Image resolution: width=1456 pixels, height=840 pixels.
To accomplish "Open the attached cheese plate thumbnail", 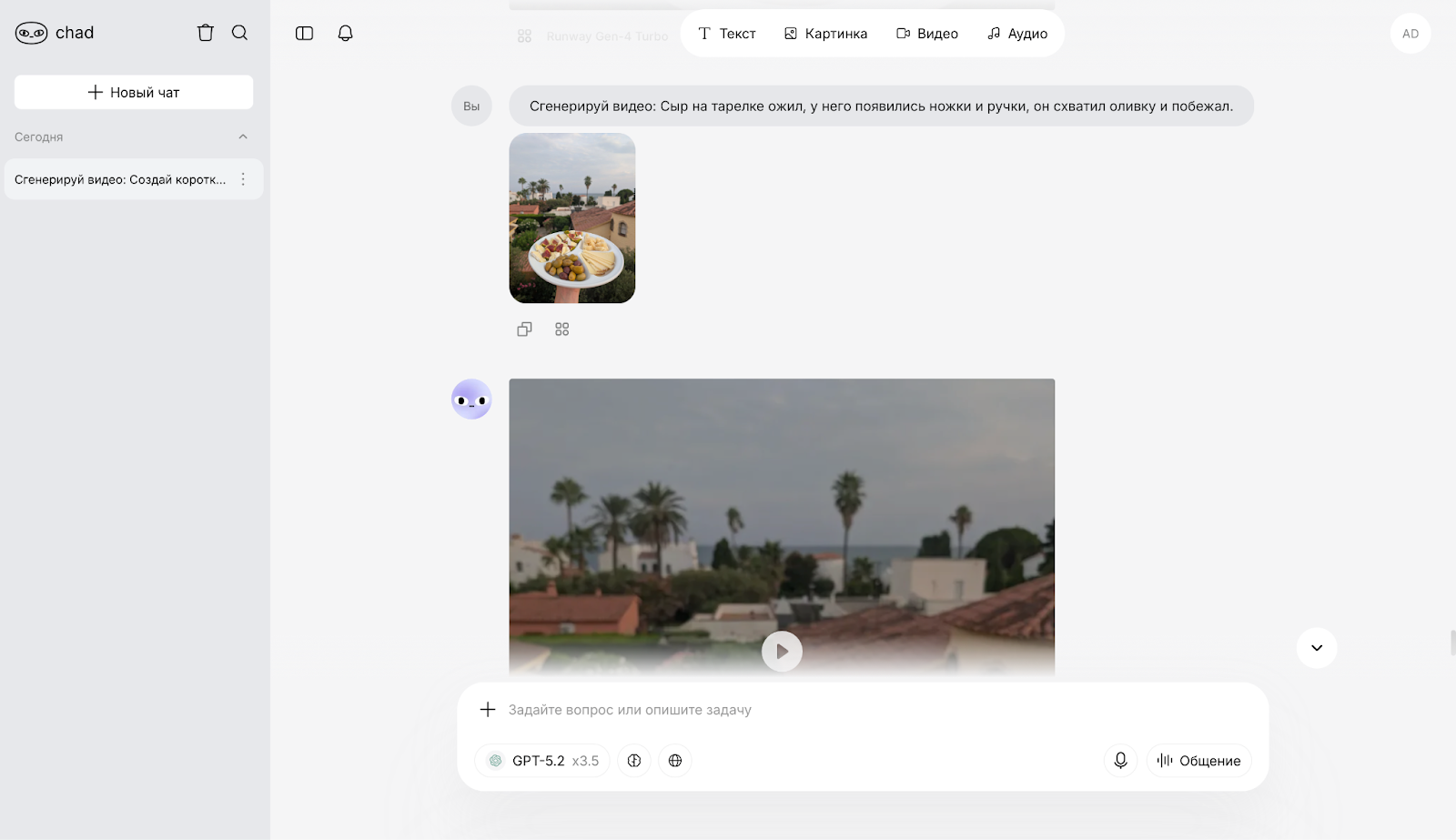I will click(x=572, y=218).
